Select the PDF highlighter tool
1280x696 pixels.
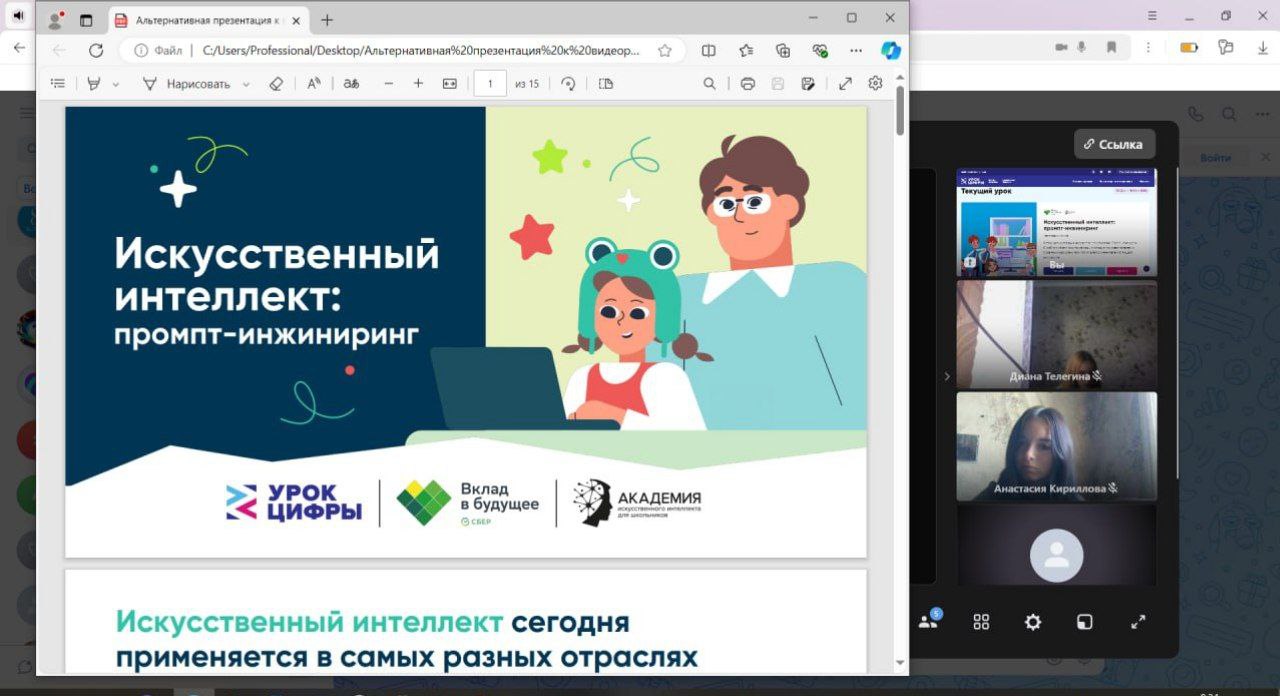(x=94, y=84)
